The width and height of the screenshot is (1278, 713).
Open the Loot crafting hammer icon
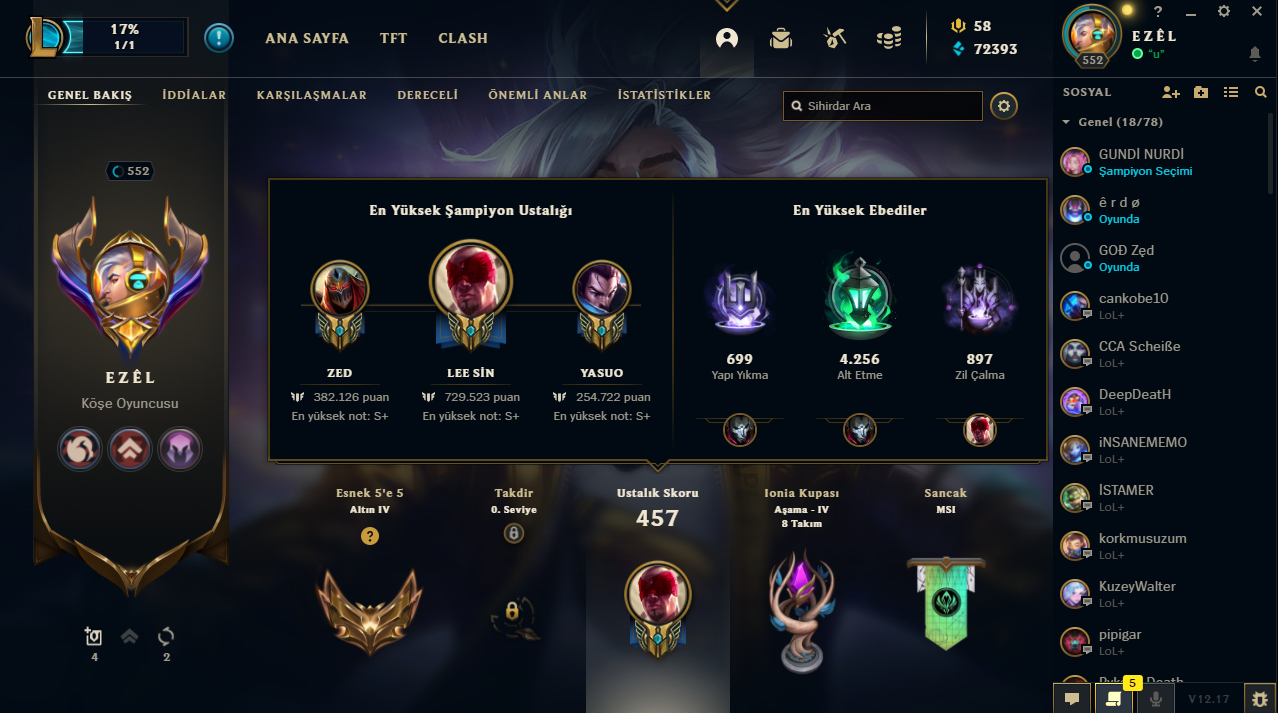coord(835,38)
